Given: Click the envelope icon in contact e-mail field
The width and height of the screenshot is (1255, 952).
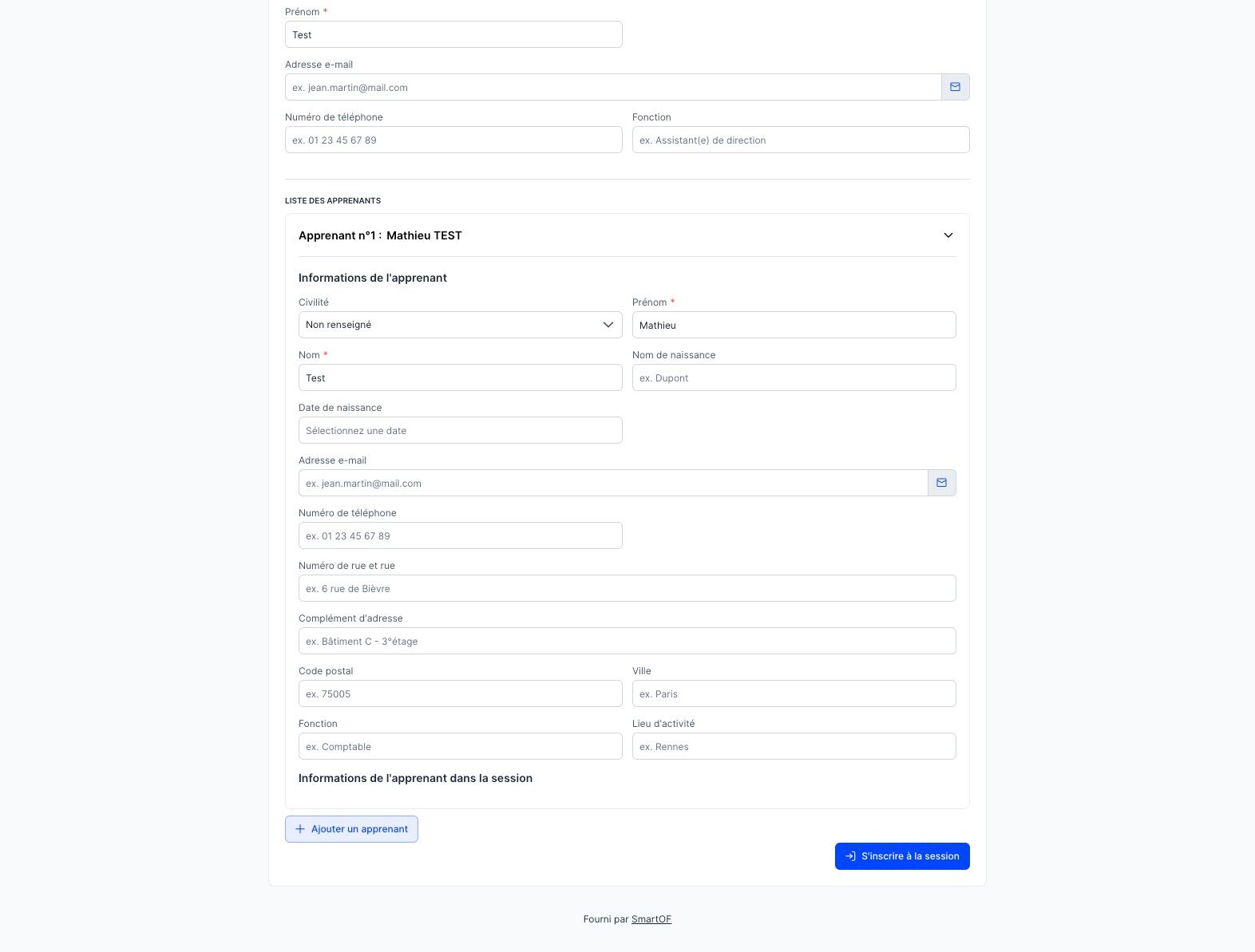Looking at the screenshot, I should click(955, 87).
